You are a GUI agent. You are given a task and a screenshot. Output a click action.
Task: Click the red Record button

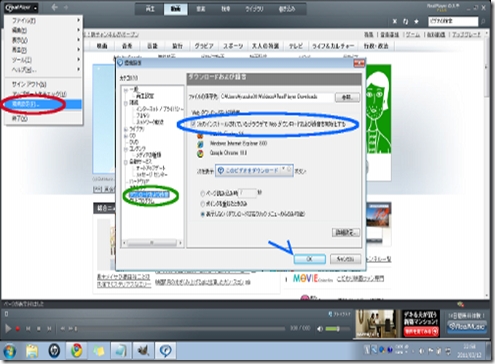tap(18, 329)
